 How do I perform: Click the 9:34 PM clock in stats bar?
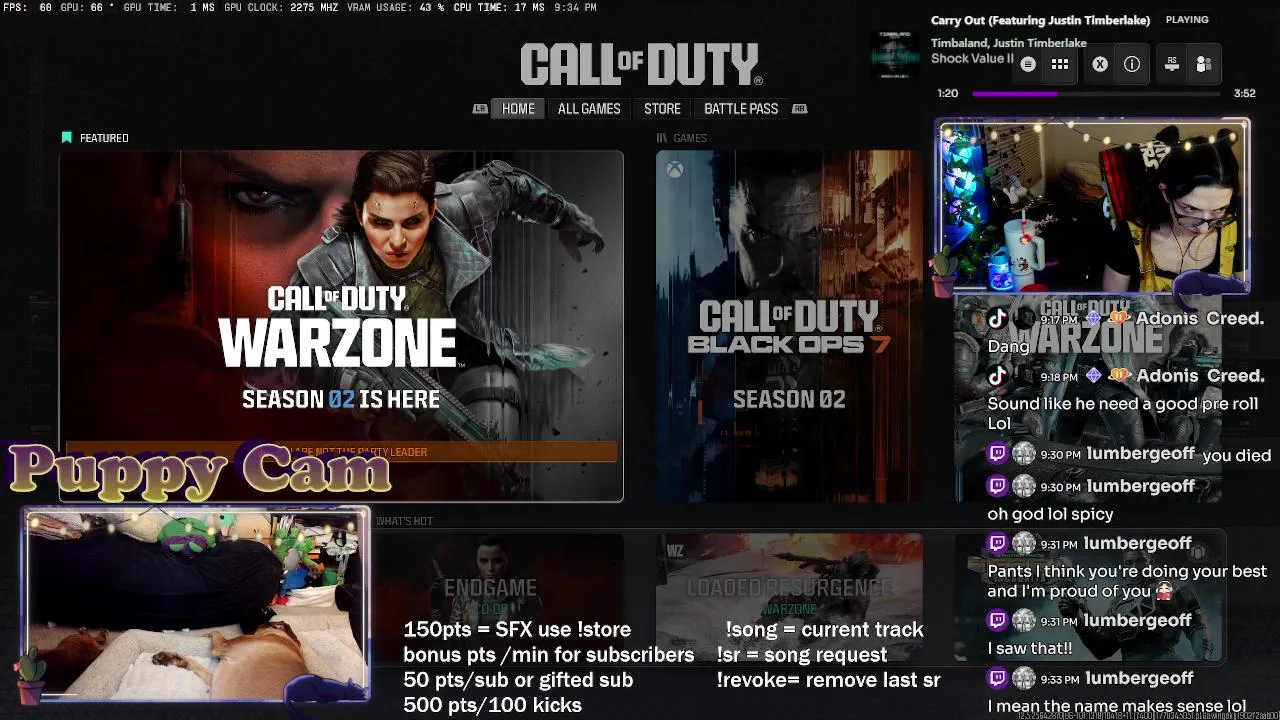pos(575,7)
